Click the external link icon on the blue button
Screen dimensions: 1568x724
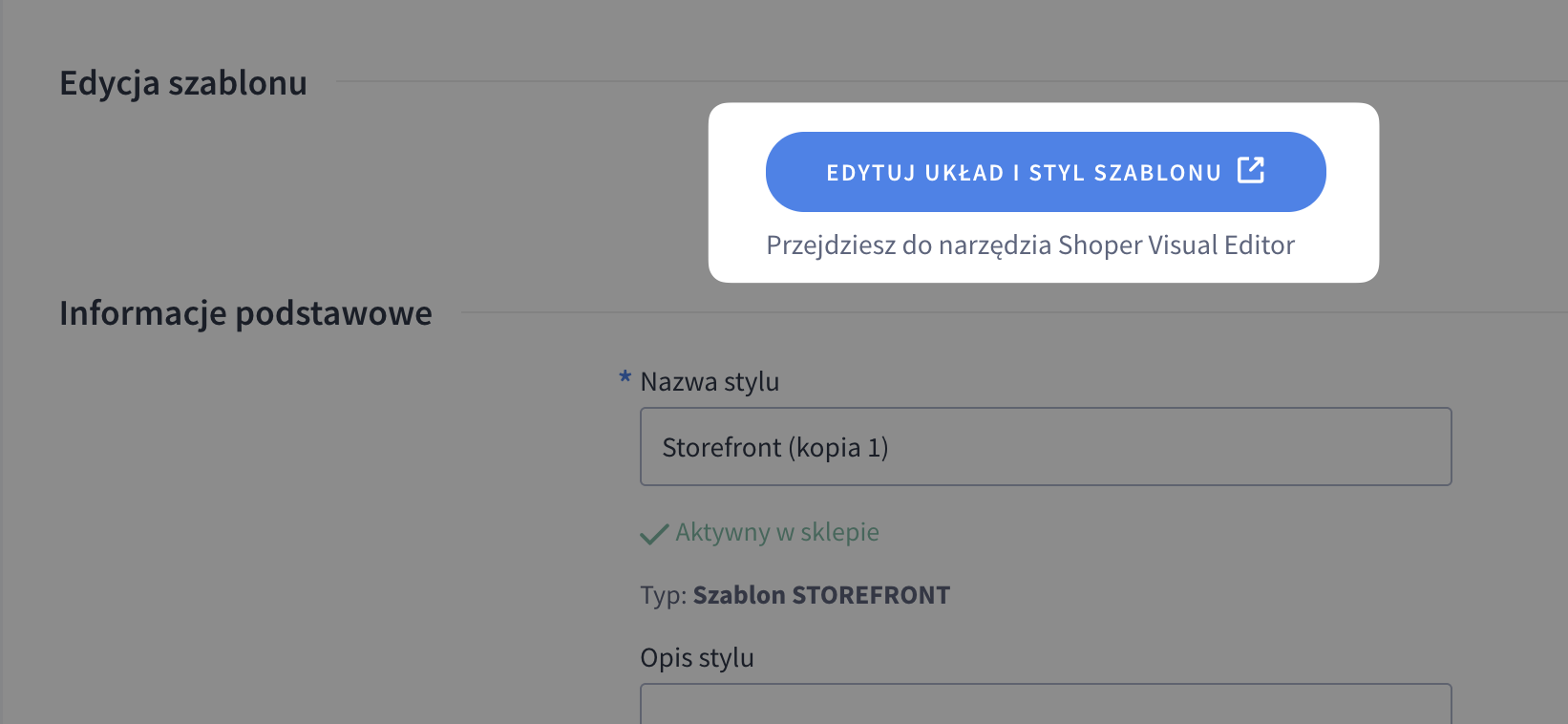(x=1251, y=170)
